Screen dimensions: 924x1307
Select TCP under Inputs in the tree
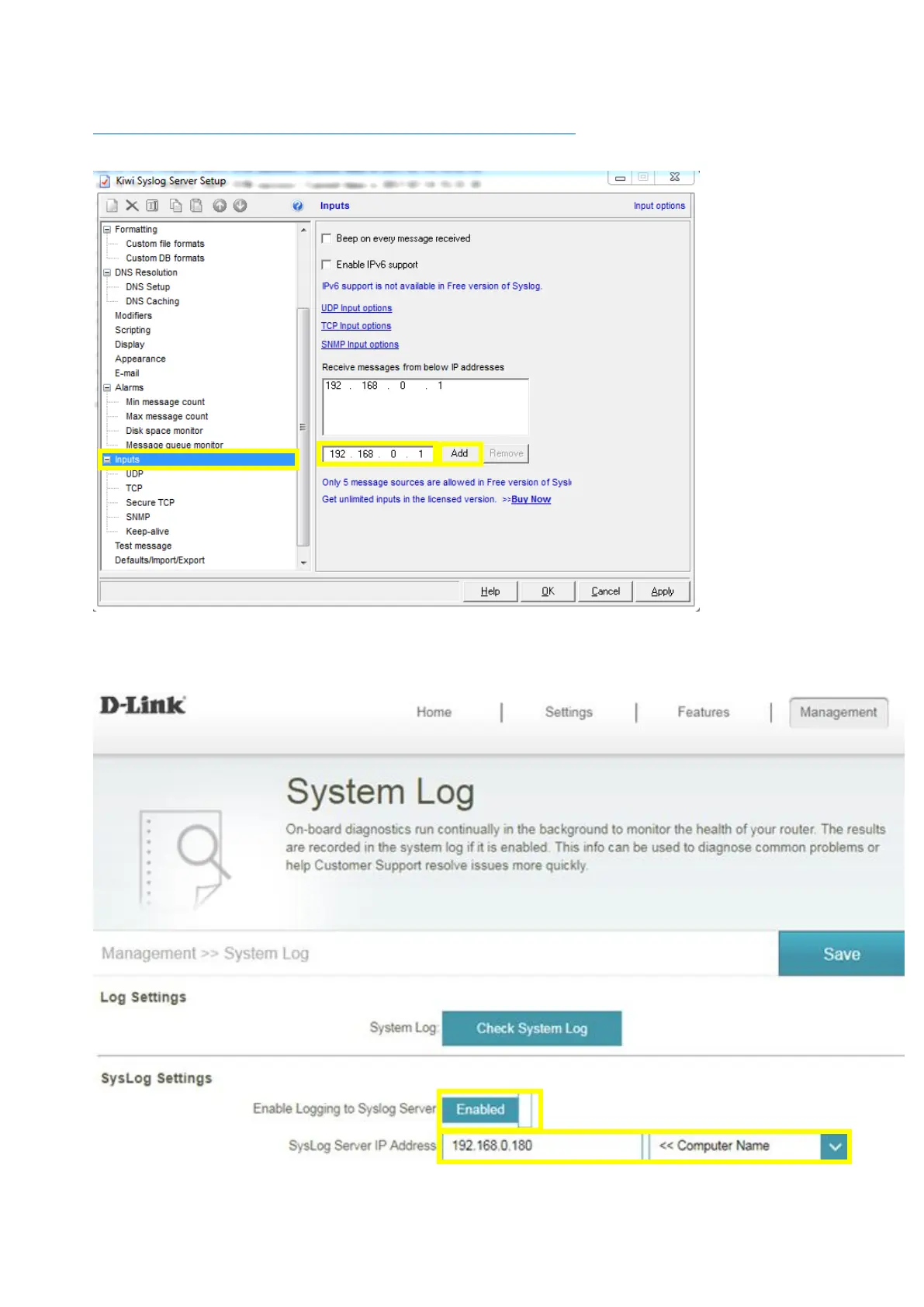click(134, 488)
